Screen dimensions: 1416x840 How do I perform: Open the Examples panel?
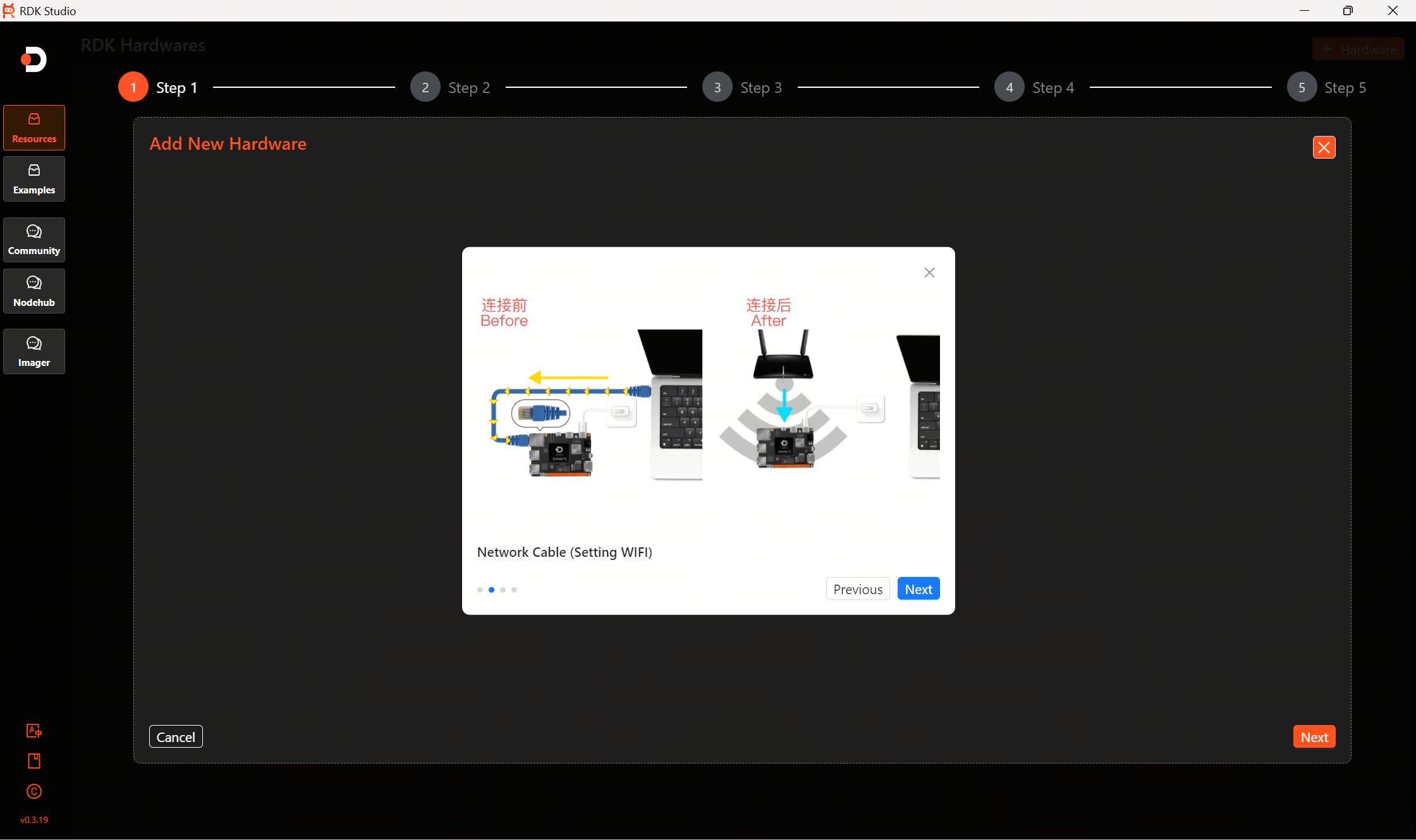[x=34, y=178]
